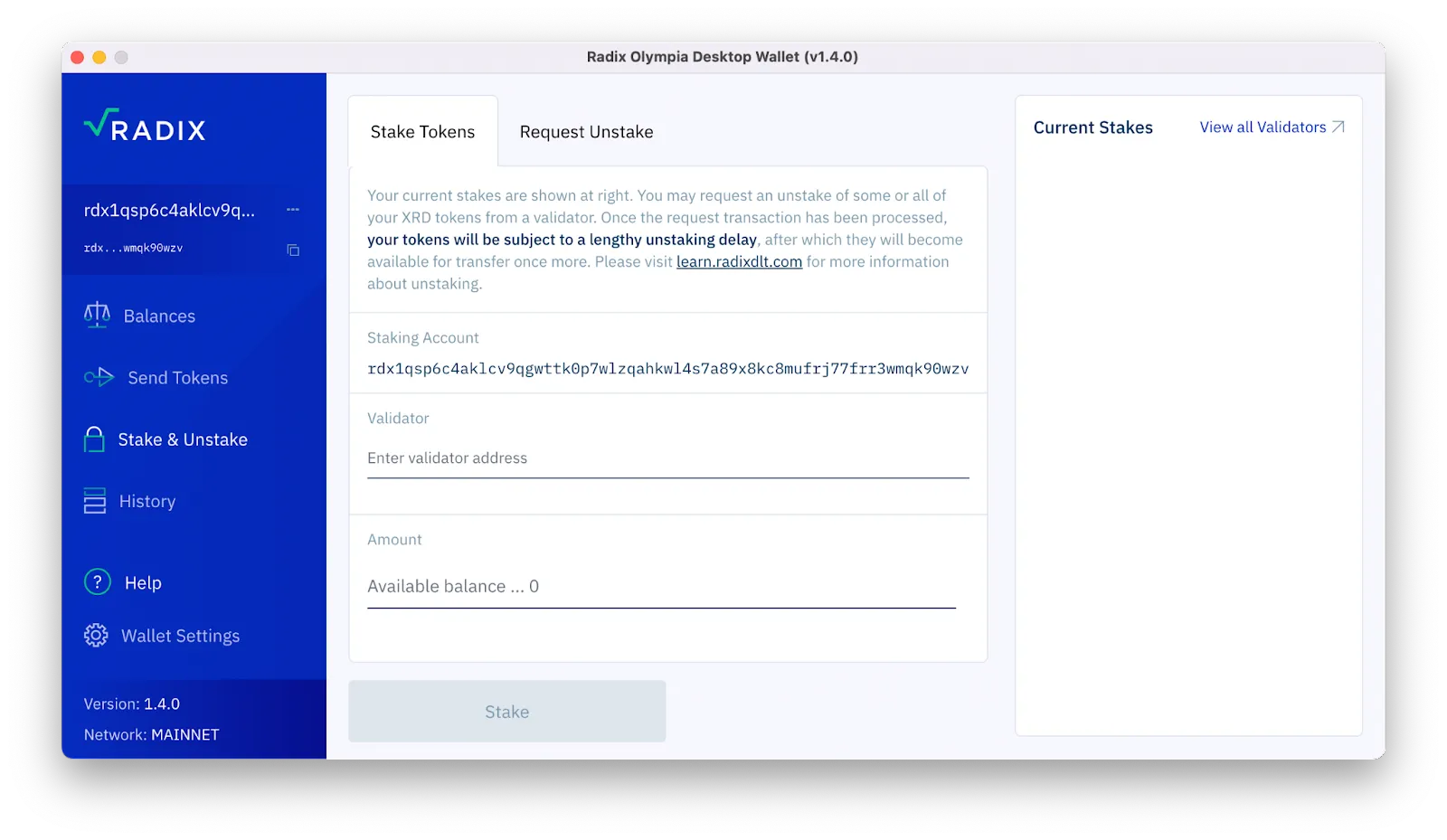Open account options three-dot menu

pos(293,210)
